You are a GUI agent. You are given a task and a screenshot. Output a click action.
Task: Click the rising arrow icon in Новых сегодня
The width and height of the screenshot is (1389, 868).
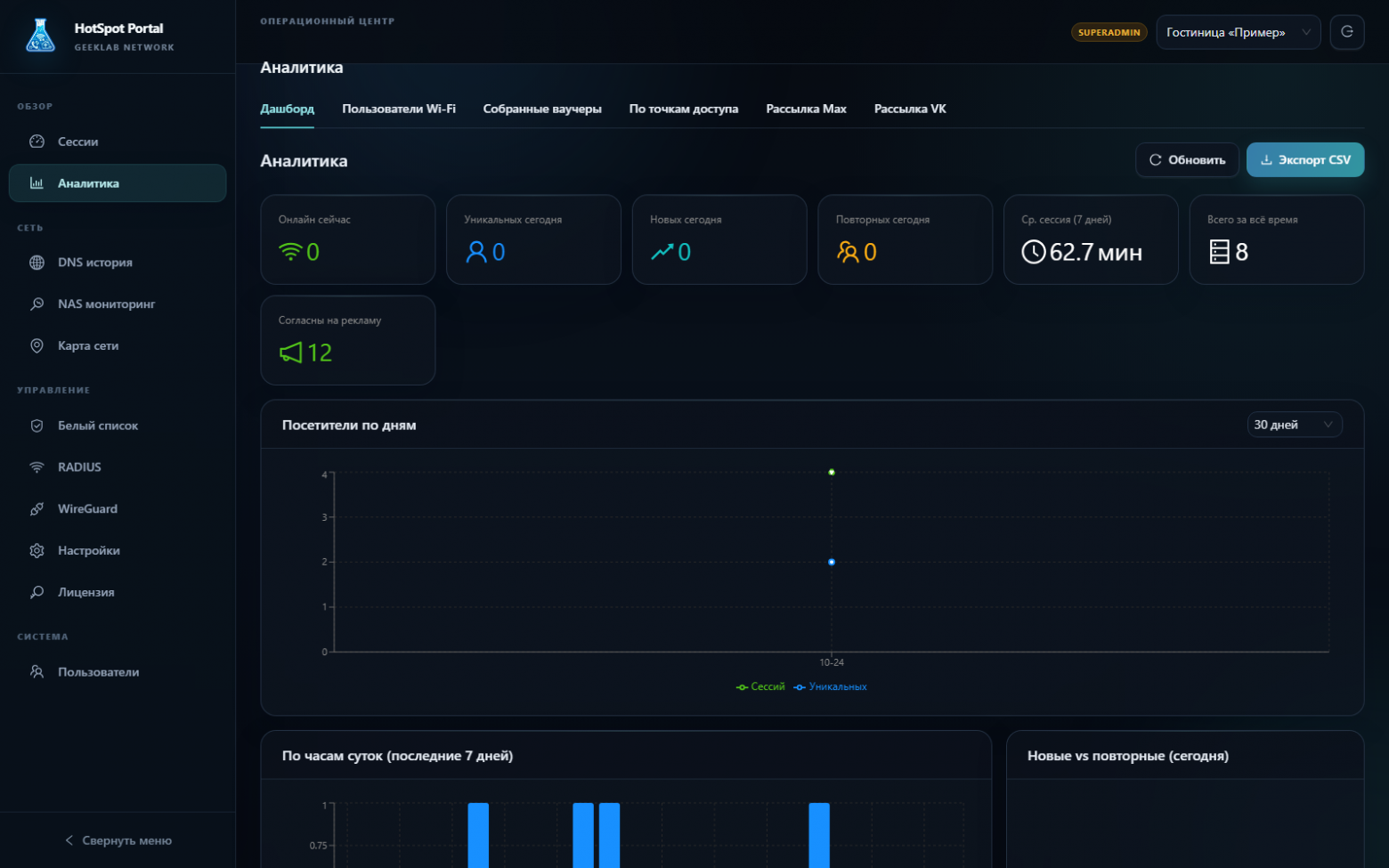click(662, 252)
